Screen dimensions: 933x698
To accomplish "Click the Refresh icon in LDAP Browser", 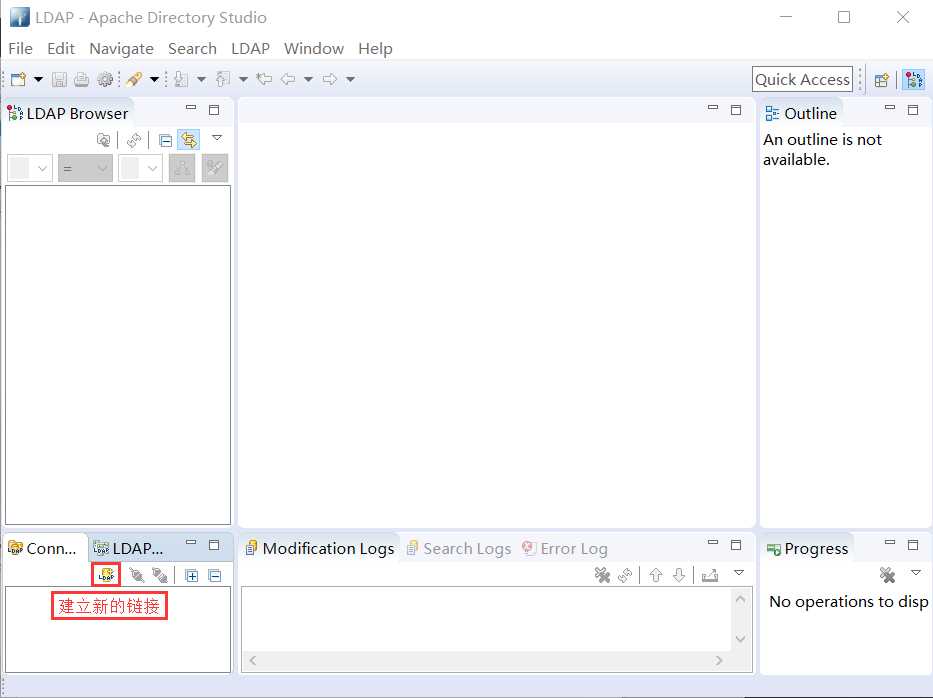I will [134, 140].
